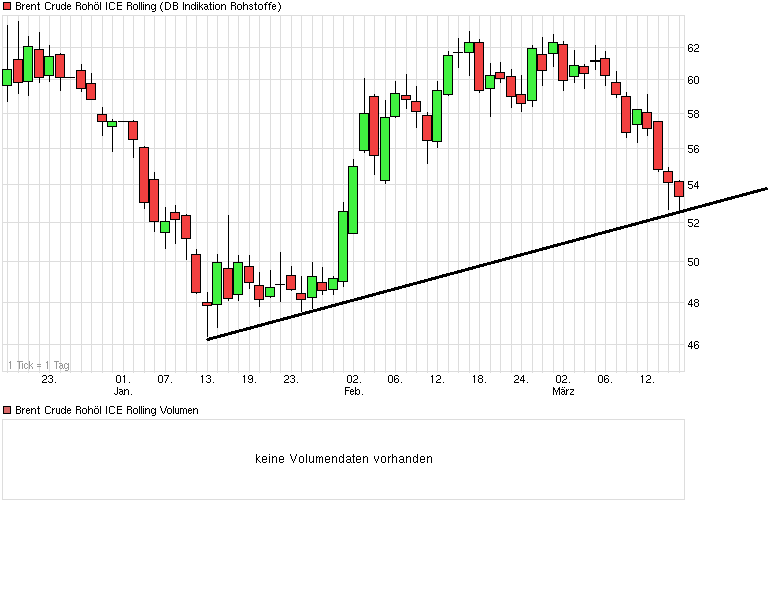The image size is (768, 614).
Task: Click the date axis label '13.'
Action: coord(207,379)
